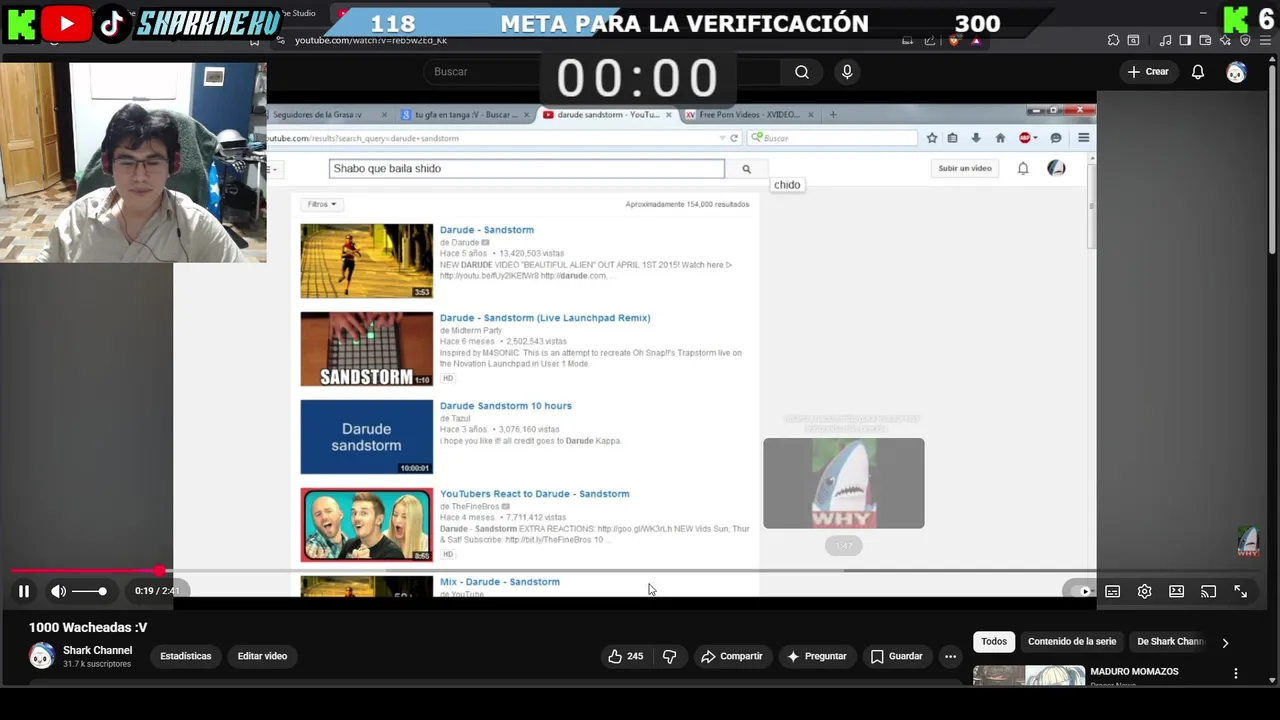
Task: Toggle the autoplay switch in the player
Action: (1080, 591)
